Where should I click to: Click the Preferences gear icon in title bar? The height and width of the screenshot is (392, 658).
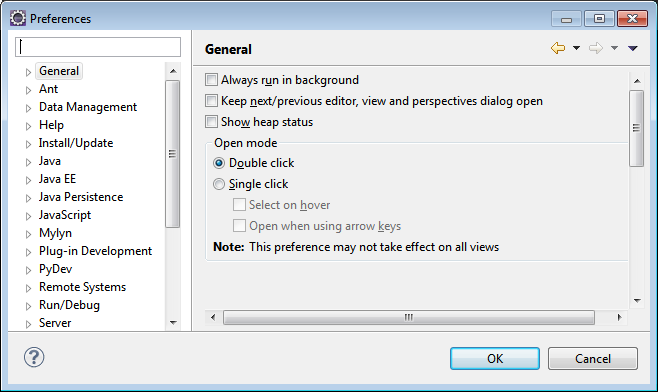coord(18,18)
